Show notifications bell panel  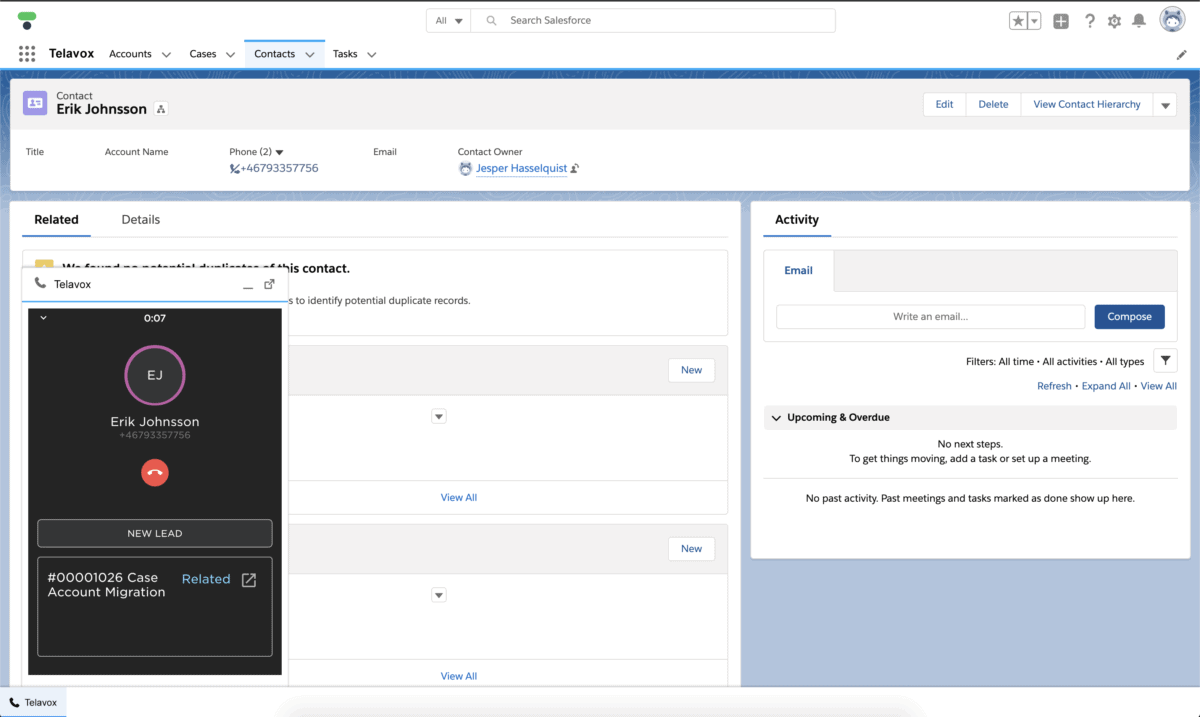tap(1138, 21)
